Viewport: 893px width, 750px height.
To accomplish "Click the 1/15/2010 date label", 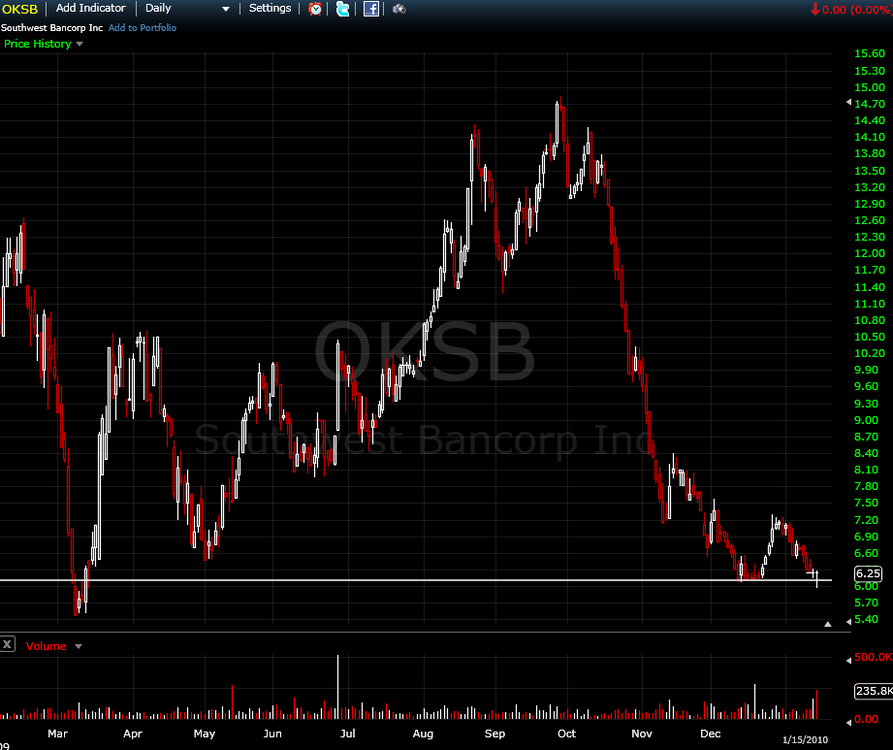I will point(805,740).
